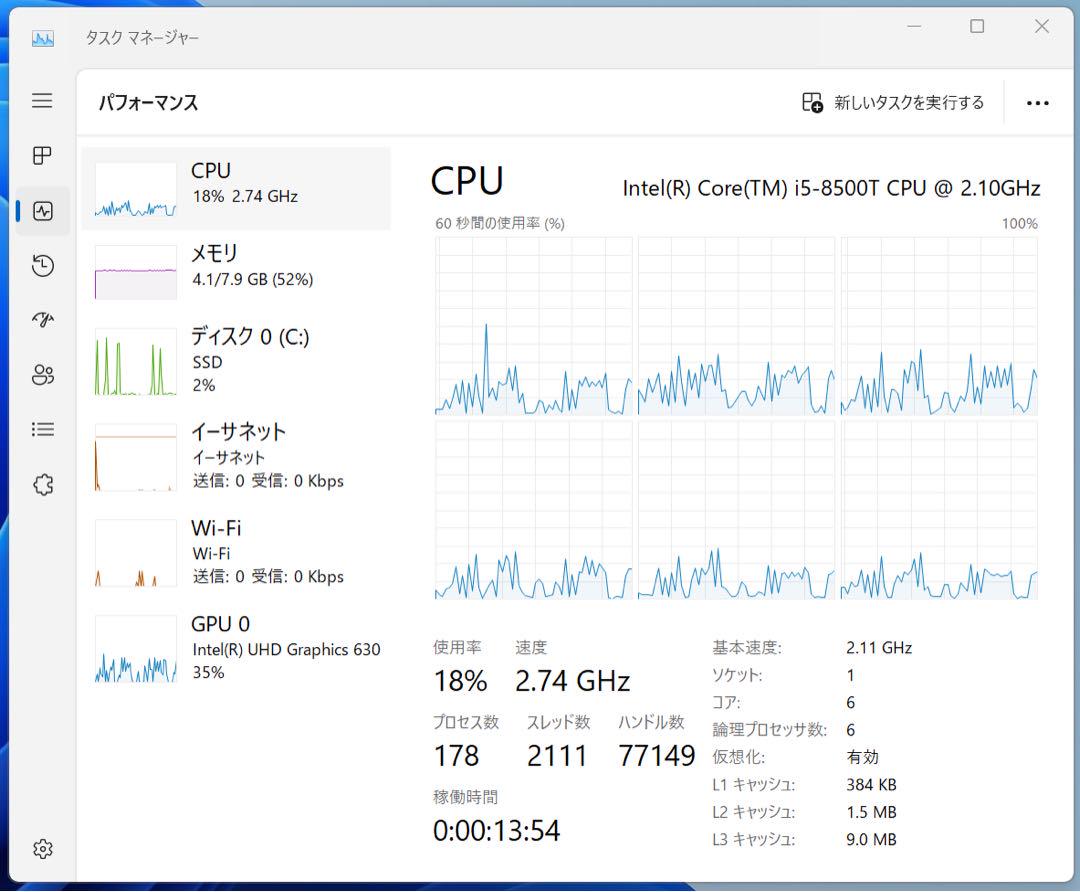Open the Users page icon
The image size is (1080, 892).
click(43, 375)
